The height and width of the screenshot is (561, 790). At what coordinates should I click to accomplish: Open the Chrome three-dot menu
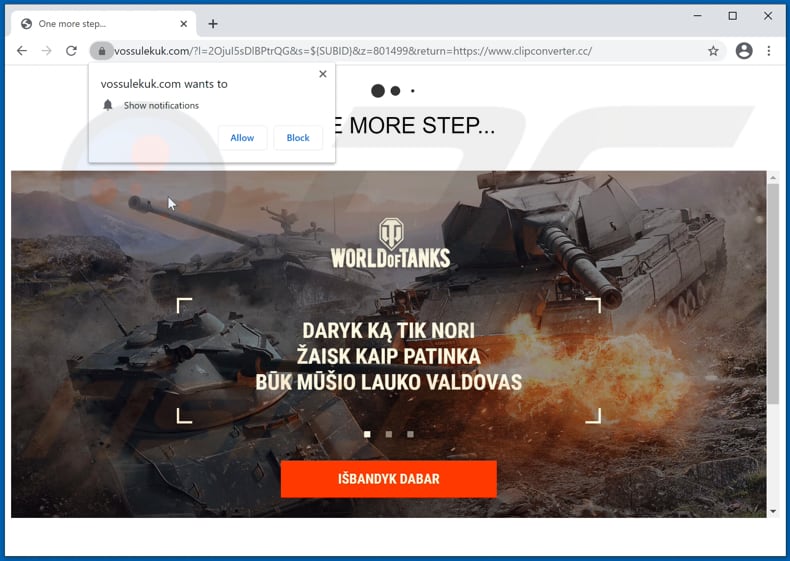(x=769, y=51)
